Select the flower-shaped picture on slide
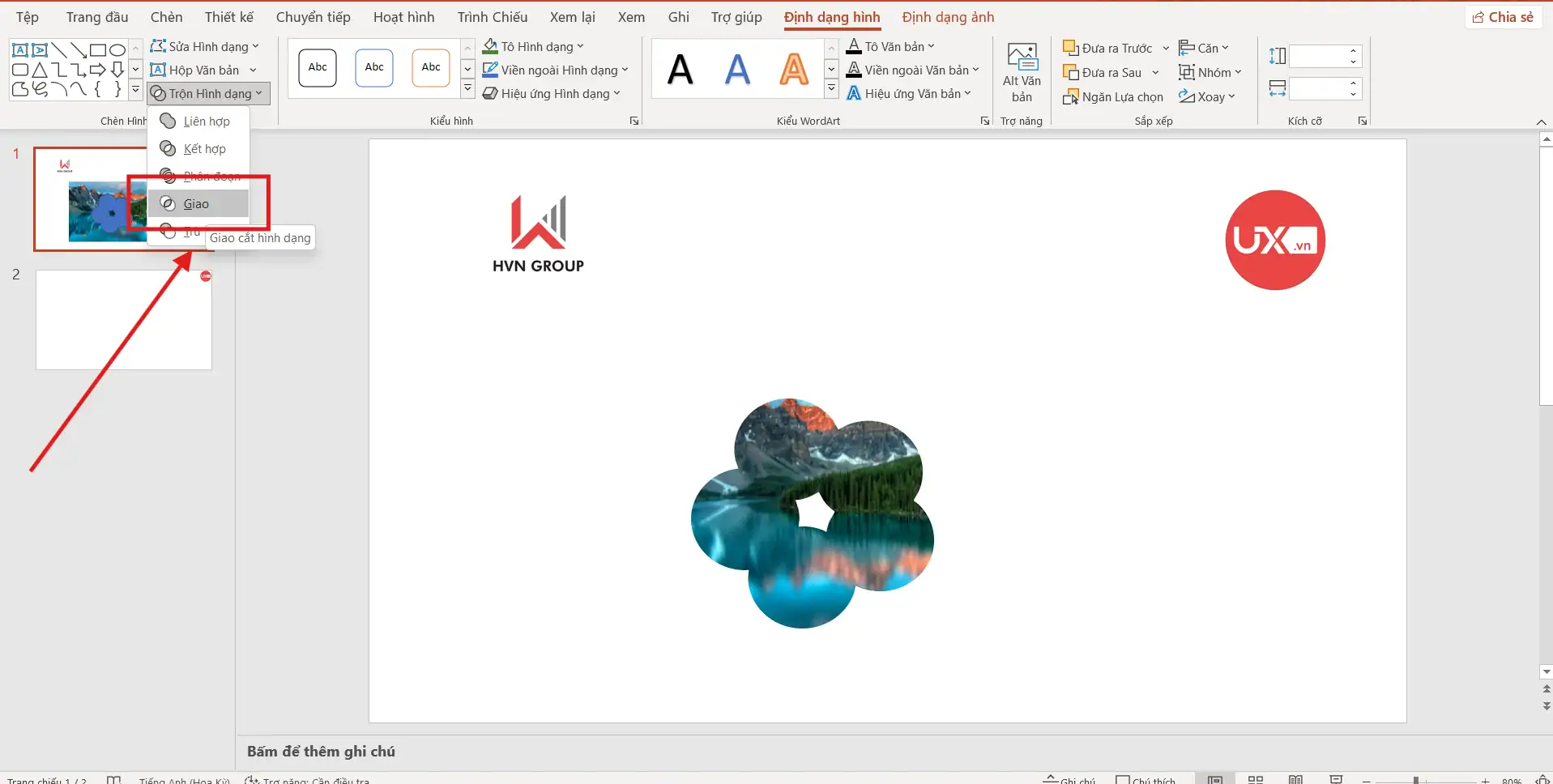 (x=812, y=513)
